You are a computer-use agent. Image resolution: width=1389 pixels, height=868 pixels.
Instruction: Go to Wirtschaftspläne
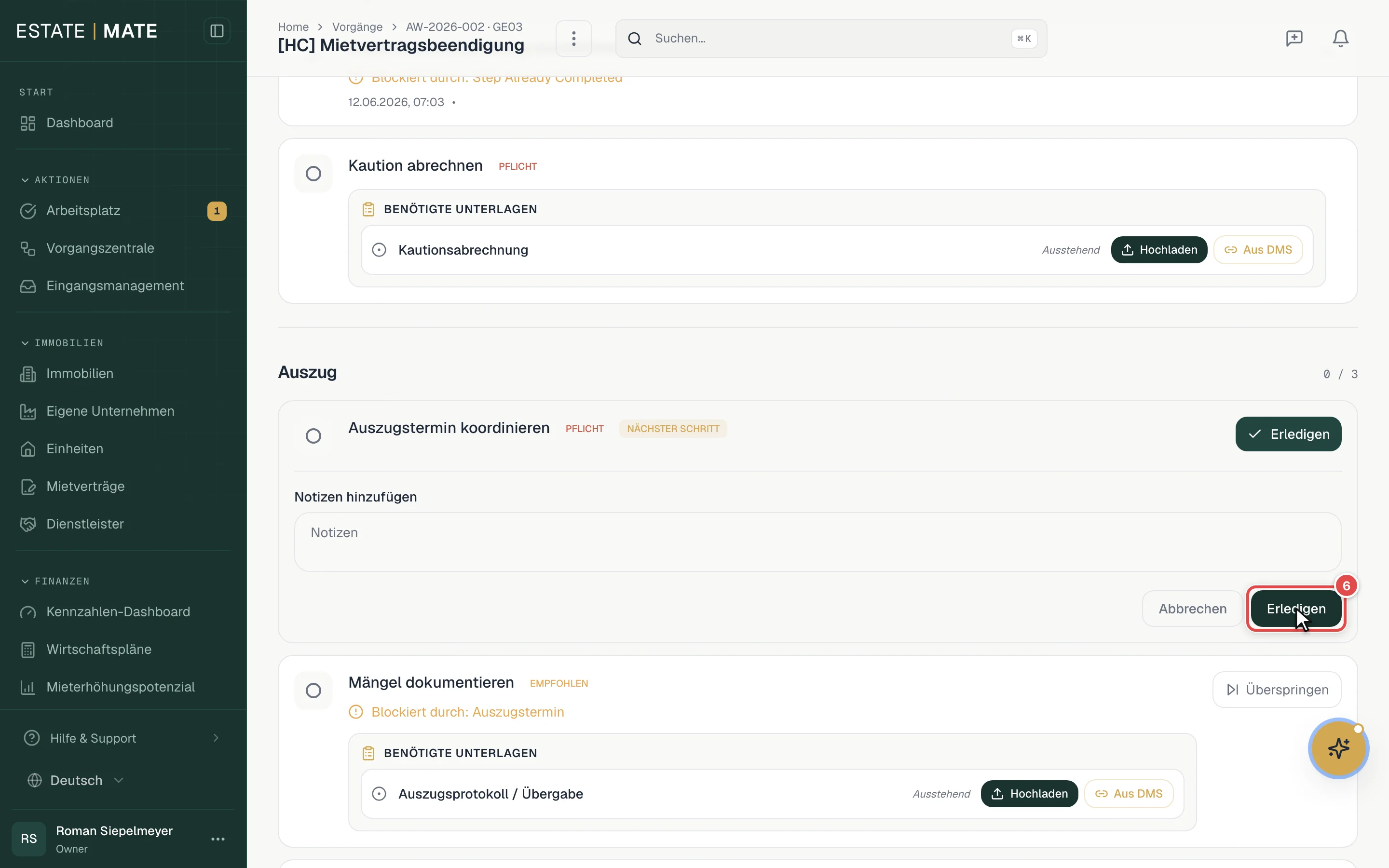123,650
